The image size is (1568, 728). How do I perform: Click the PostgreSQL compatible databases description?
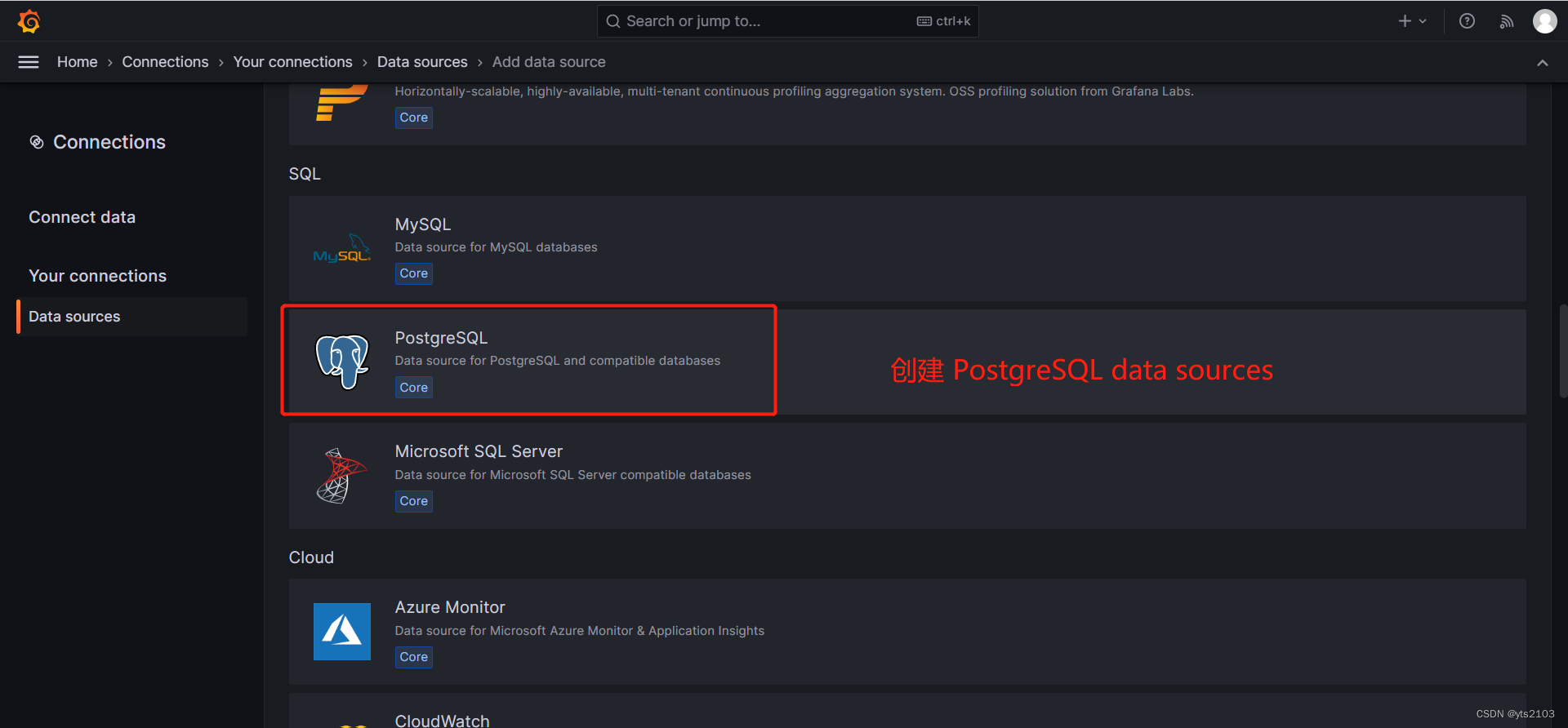click(557, 361)
